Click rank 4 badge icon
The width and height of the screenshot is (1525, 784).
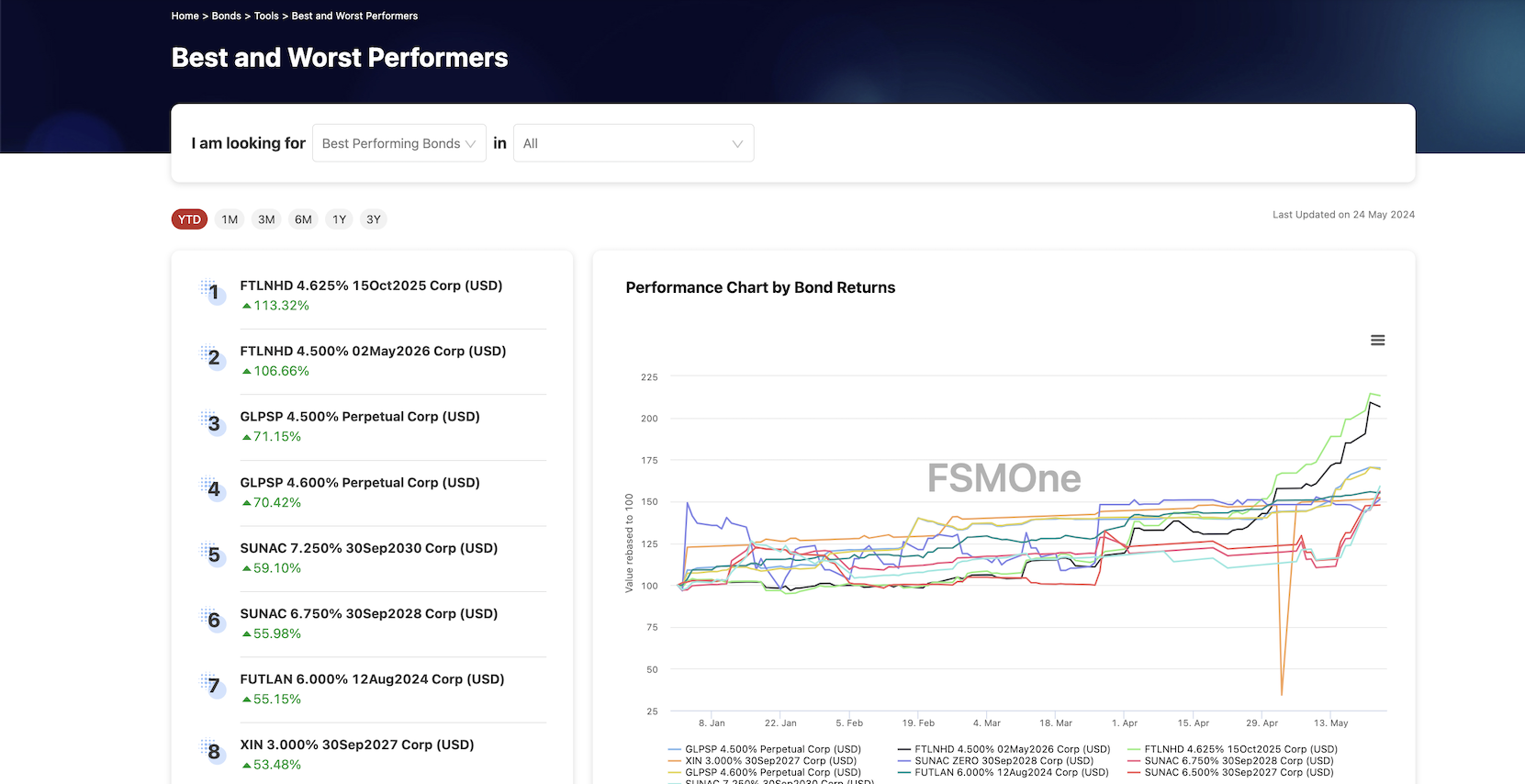coord(213,488)
